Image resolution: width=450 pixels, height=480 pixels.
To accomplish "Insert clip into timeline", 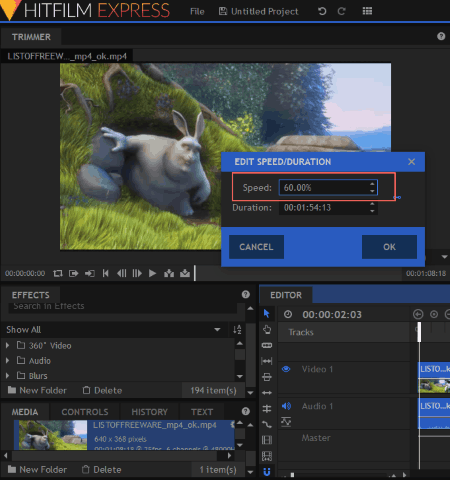I will point(169,274).
